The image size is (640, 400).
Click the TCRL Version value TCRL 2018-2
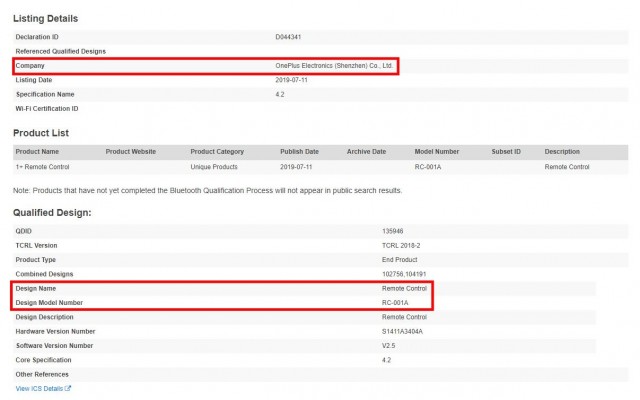coord(401,245)
